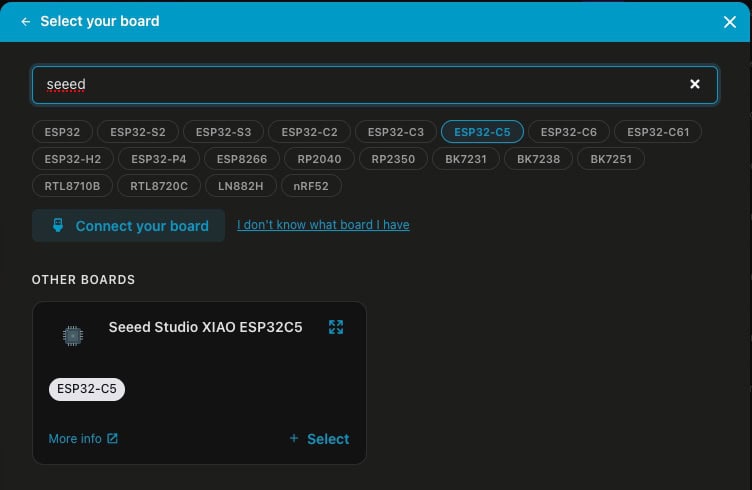
Task: Click the ESP32-C5 tag on card
Action: pyautogui.click(x=87, y=389)
